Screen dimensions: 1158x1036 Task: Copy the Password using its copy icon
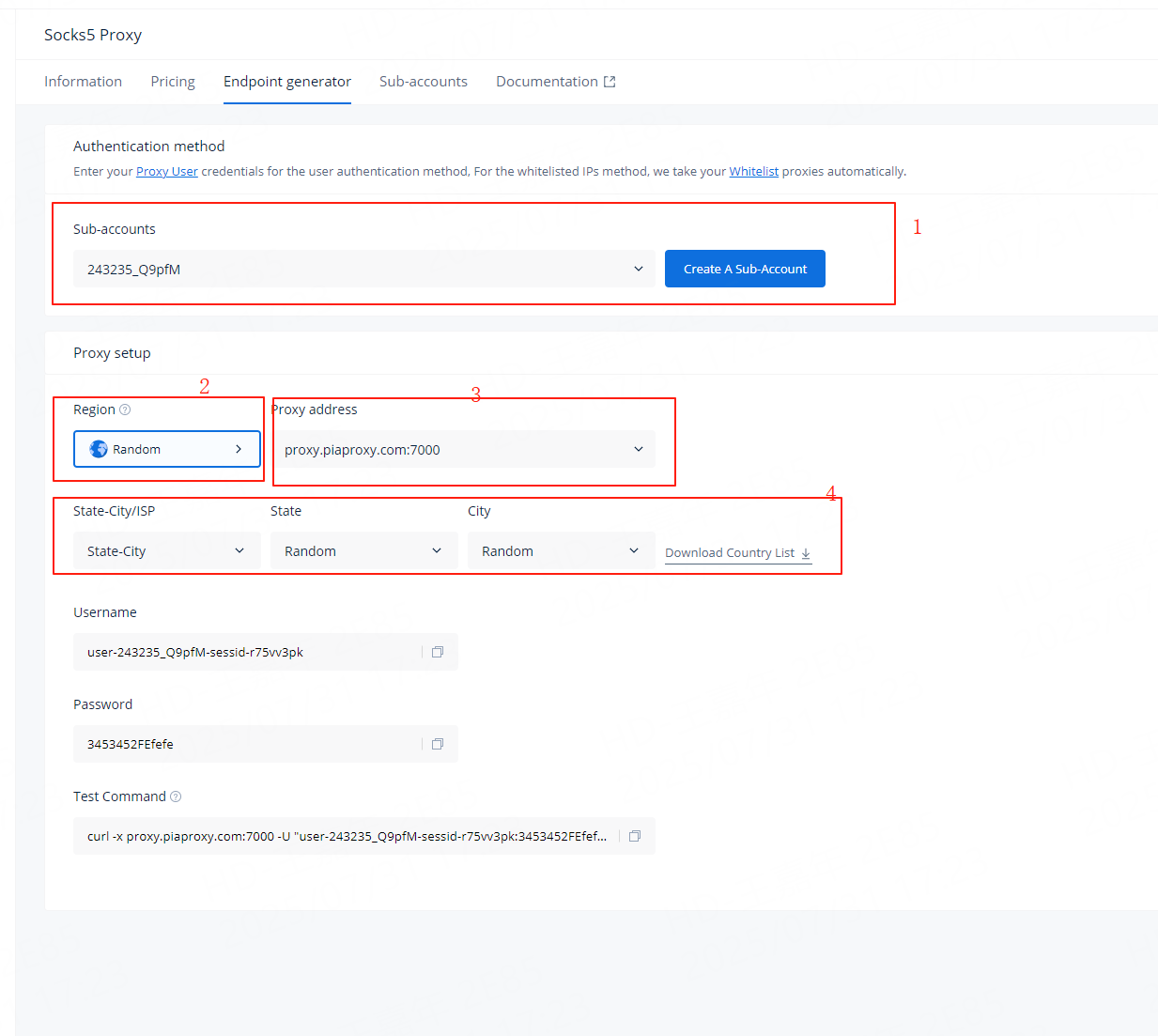coord(437,744)
